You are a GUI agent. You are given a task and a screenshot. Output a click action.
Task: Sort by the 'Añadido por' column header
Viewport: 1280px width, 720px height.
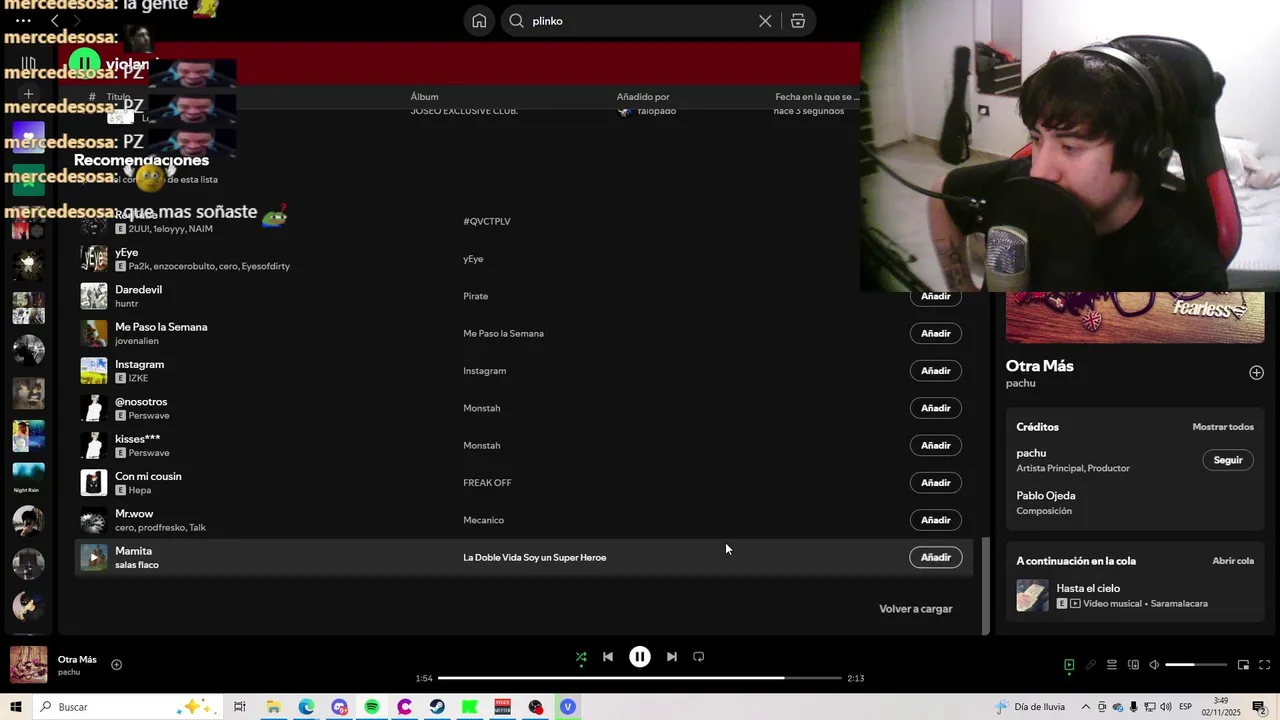[x=643, y=97]
